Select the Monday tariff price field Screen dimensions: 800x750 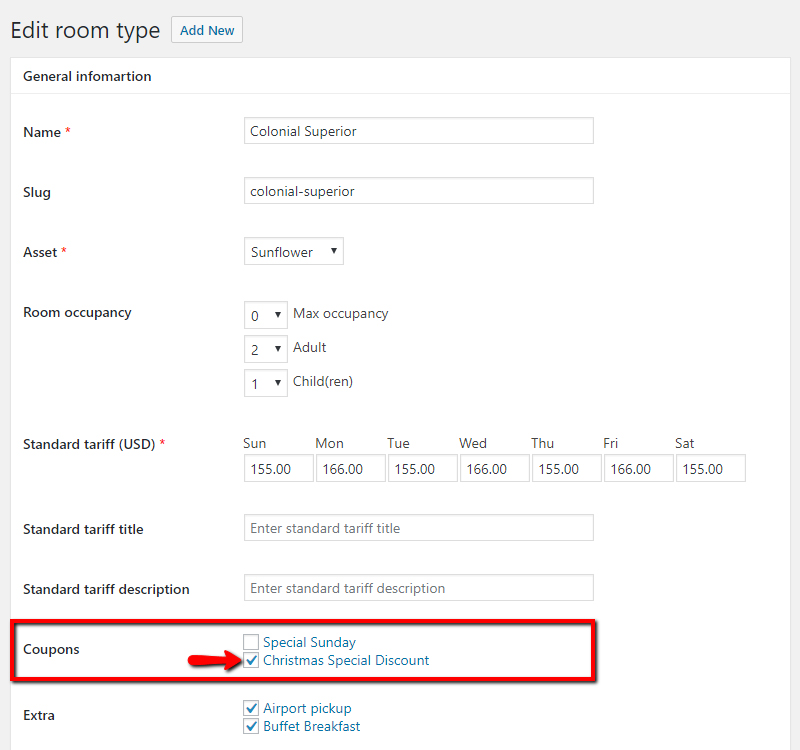pos(350,467)
